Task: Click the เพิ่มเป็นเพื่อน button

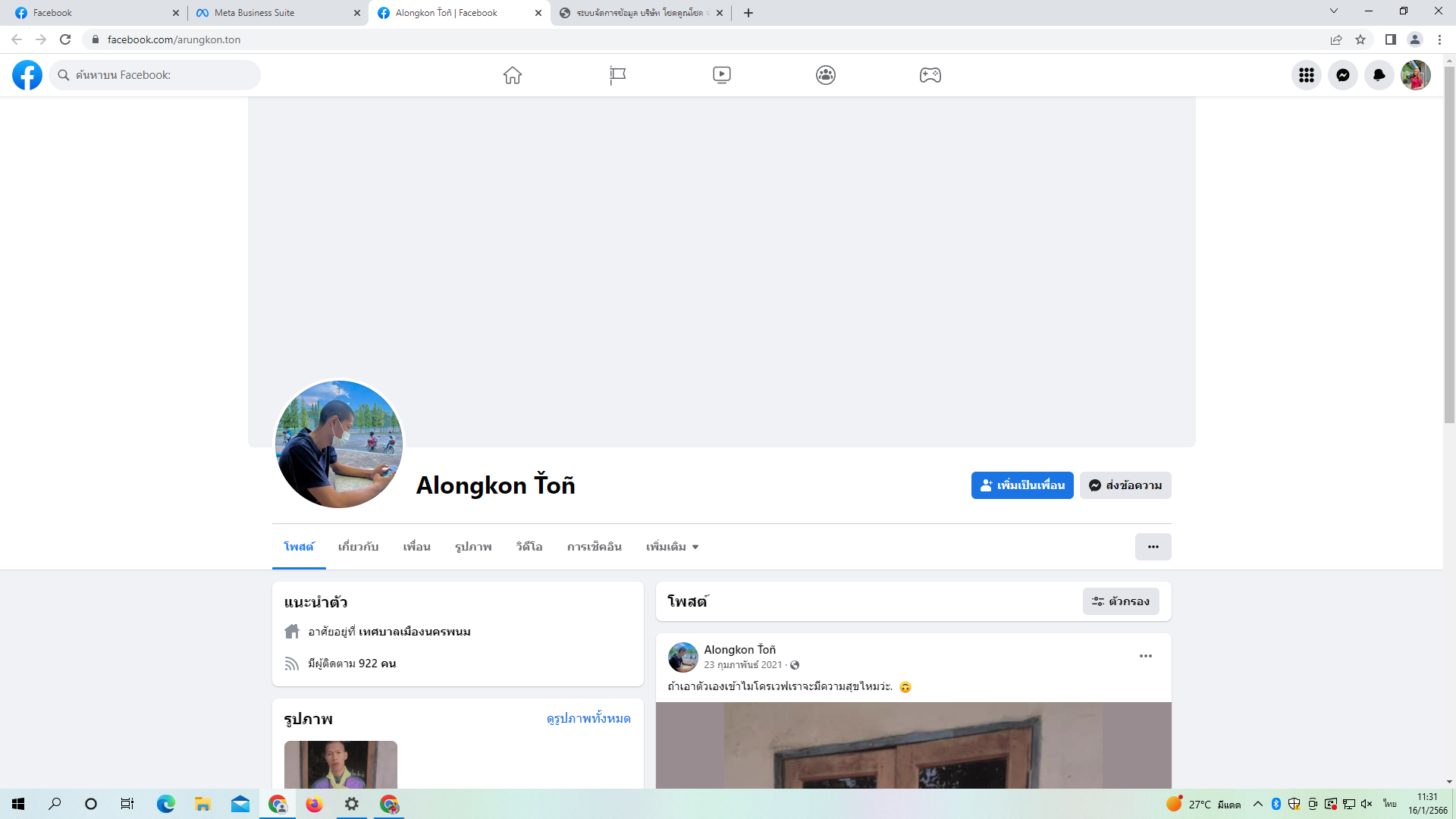Action: (1021, 485)
